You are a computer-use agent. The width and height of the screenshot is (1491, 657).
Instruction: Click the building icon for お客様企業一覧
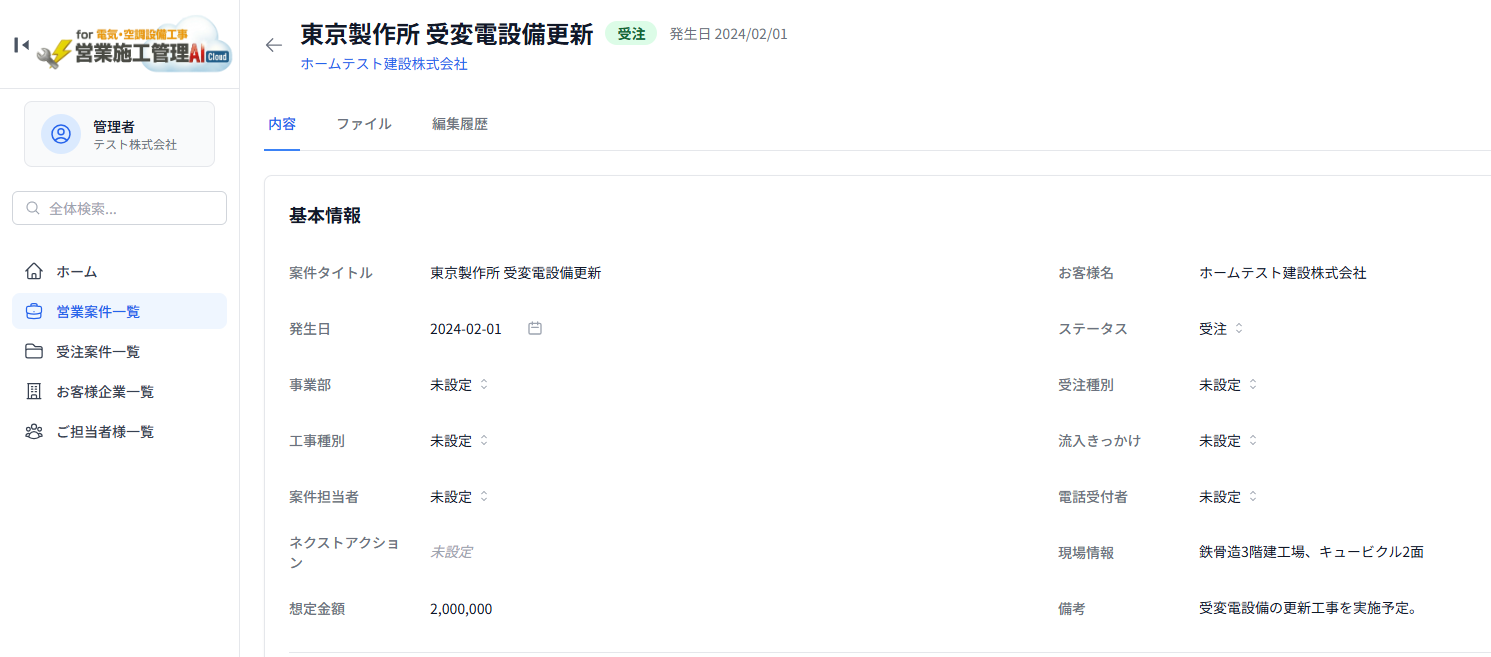pos(34,391)
